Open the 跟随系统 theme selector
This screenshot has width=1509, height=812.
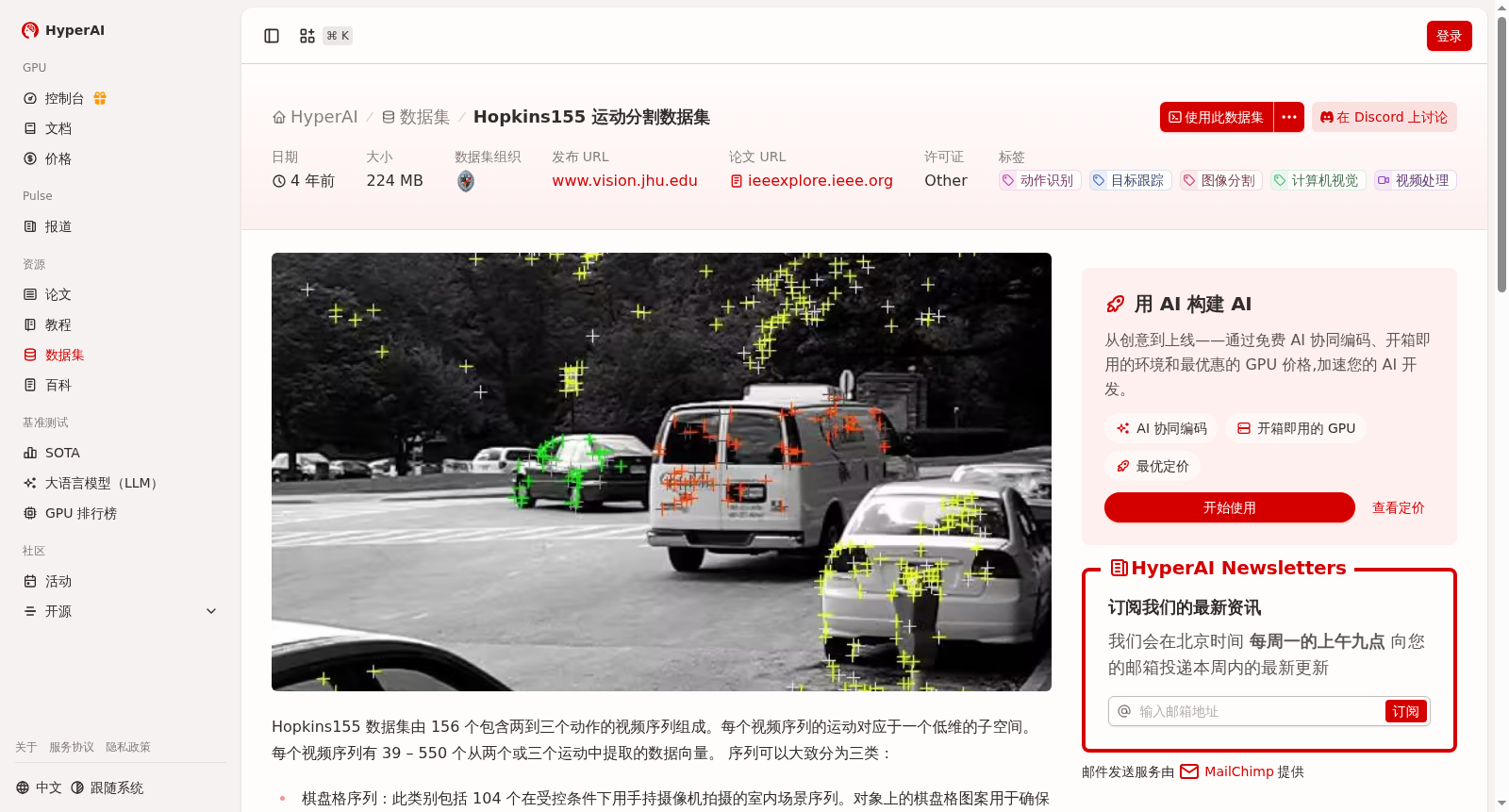[x=108, y=787]
